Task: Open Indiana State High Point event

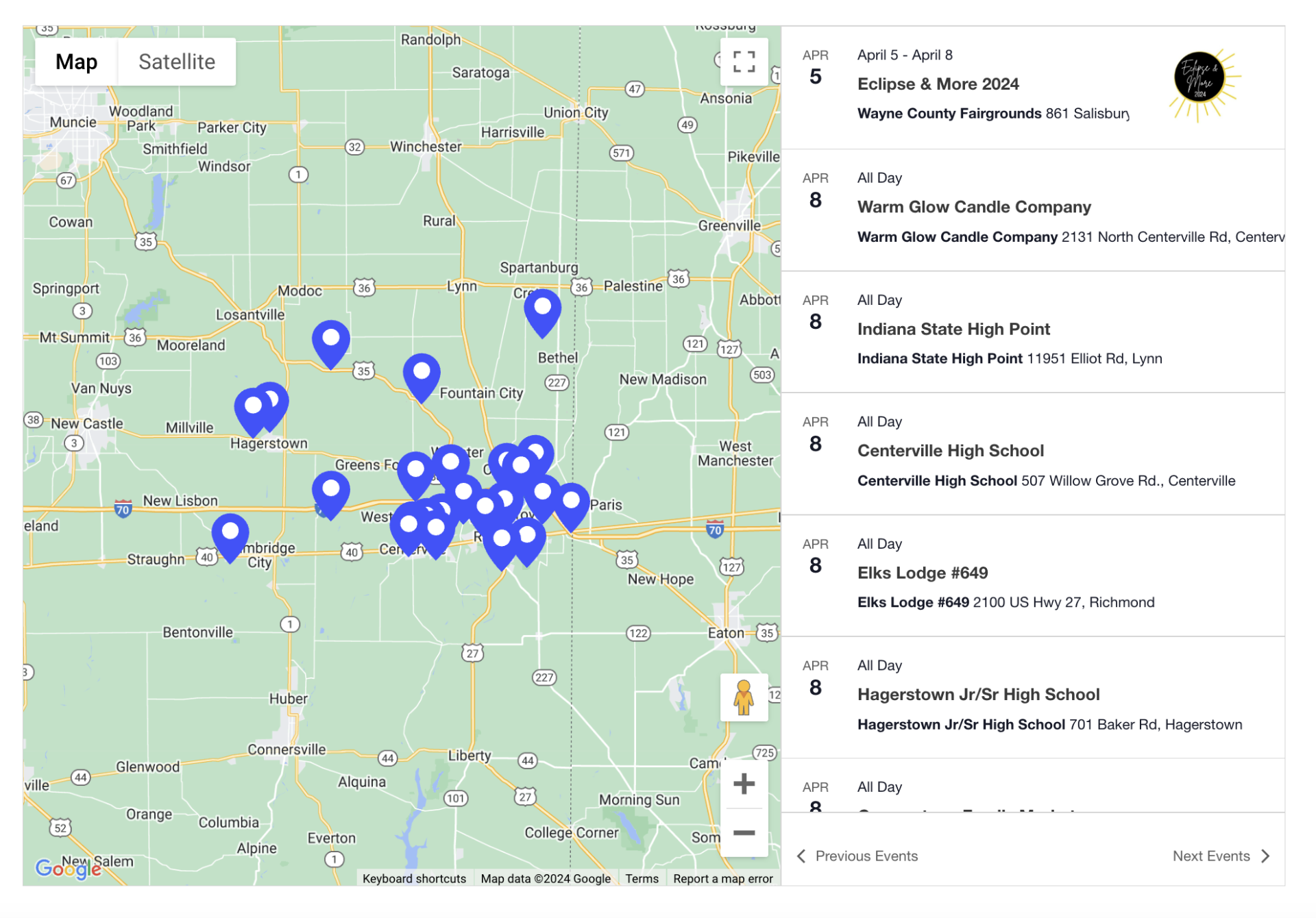Action: pos(953,330)
